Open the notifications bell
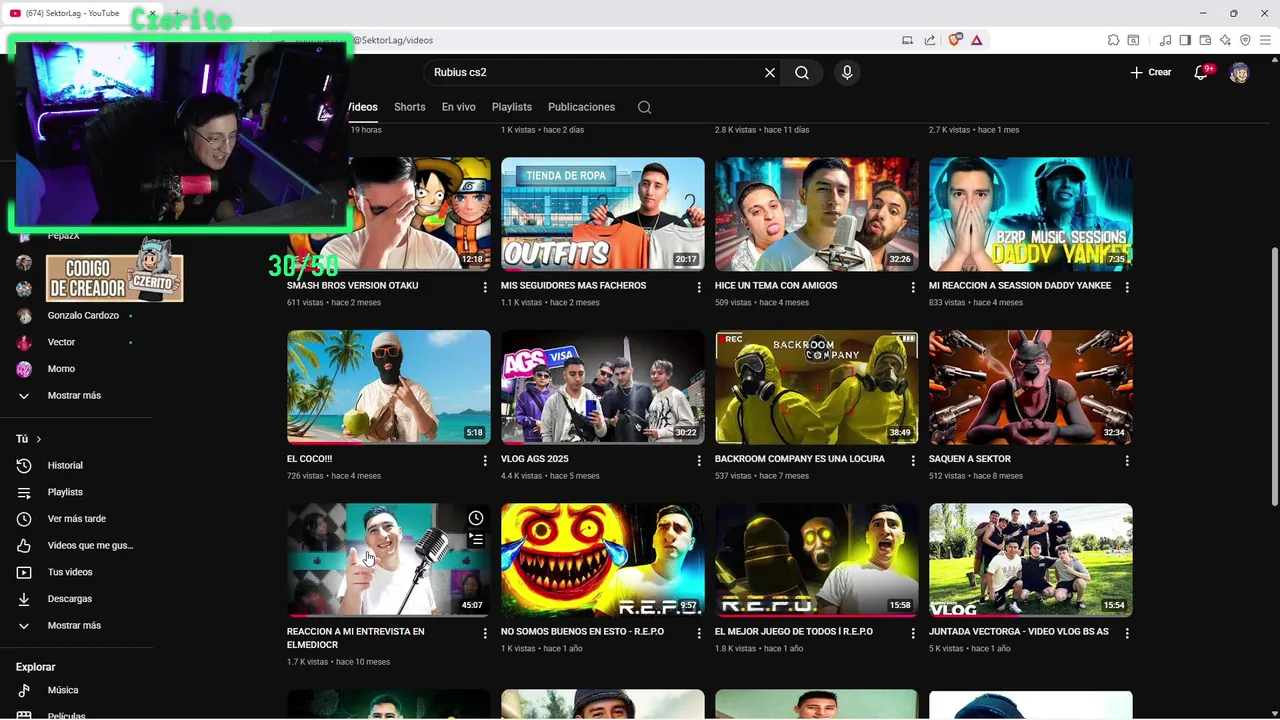Screen dimensions: 1280x720 click(1202, 72)
